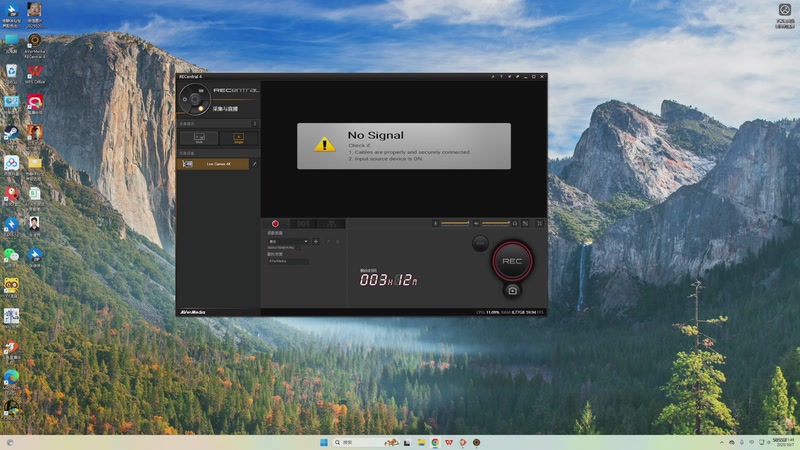Open Chrome from the taskbar
The image size is (800, 450).
coord(435,442)
